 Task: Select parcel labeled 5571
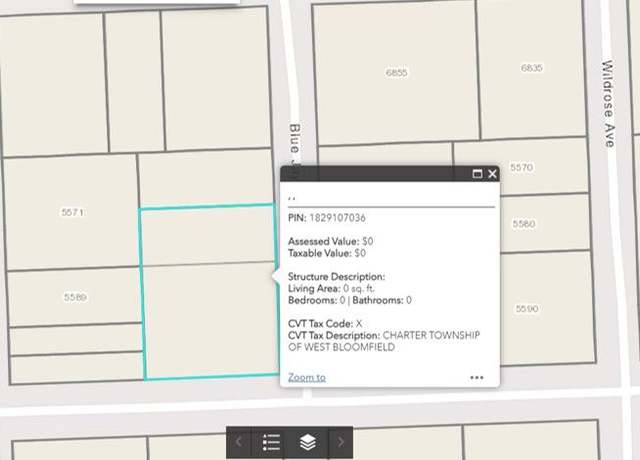(72, 212)
